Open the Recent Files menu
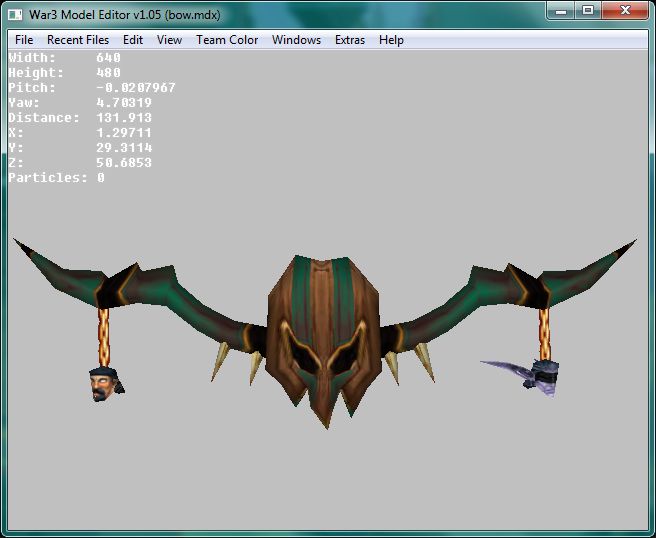 coord(78,40)
